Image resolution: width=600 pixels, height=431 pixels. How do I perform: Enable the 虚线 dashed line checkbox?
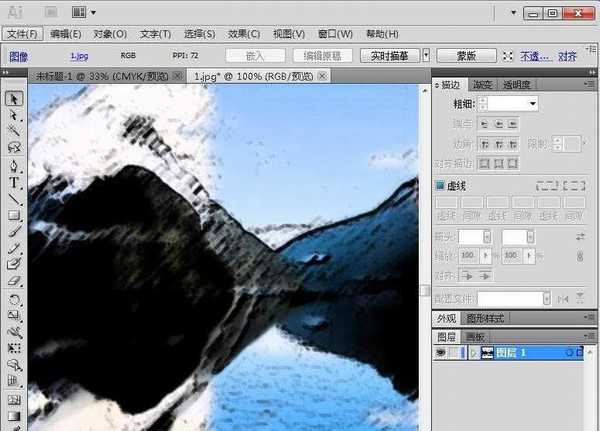[440, 186]
